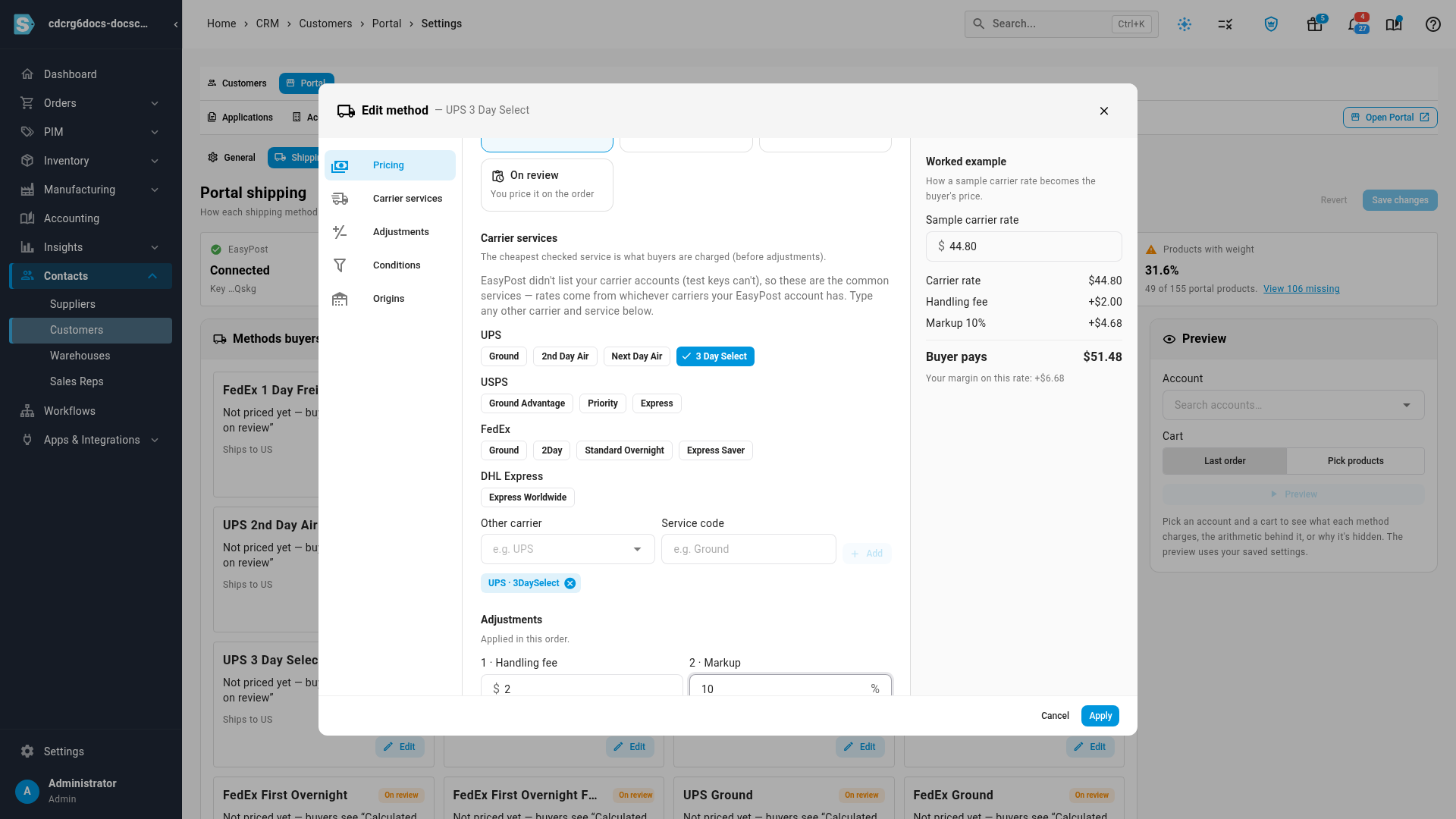
Task: Open the View 106 missing link
Action: tap(1301, 289)
